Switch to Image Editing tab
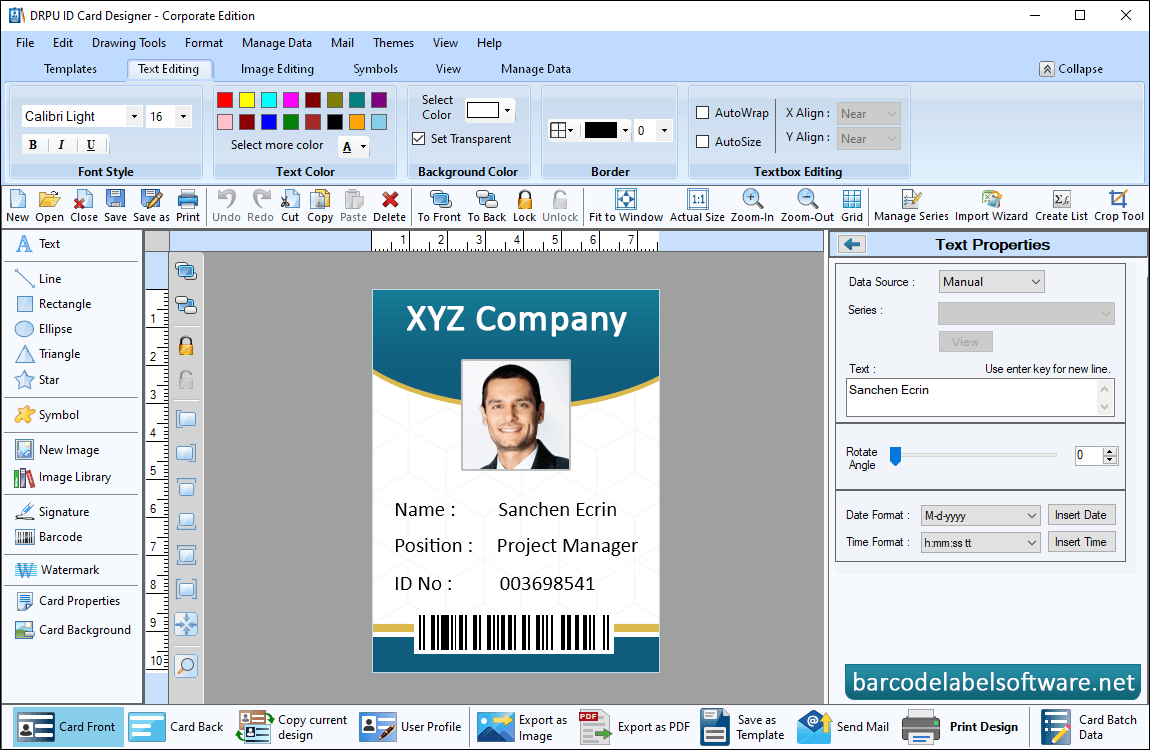 [x=277, y=69]
